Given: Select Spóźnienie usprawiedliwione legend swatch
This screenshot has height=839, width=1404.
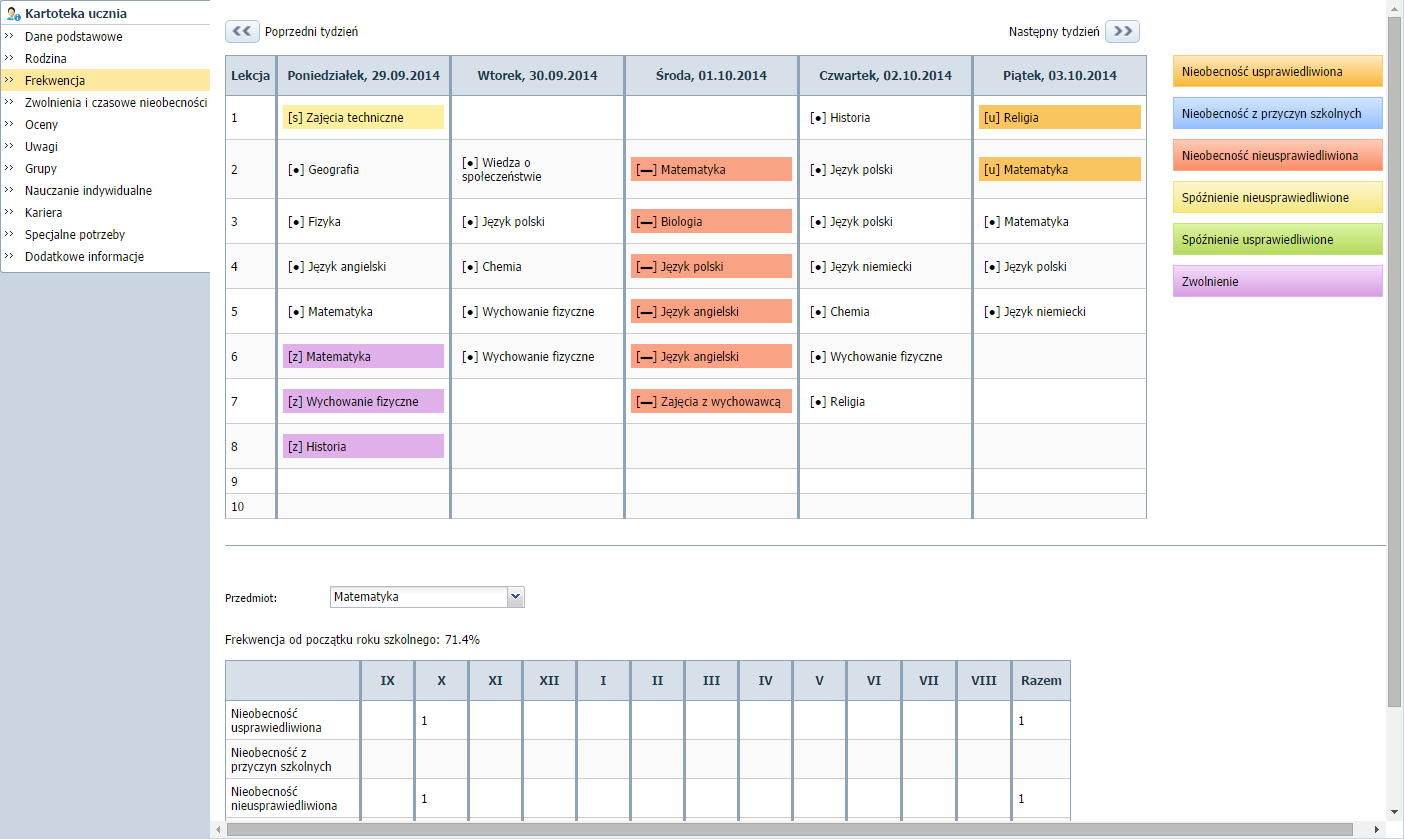Looking at the screenshot, I should click(x=1278, y=240).
